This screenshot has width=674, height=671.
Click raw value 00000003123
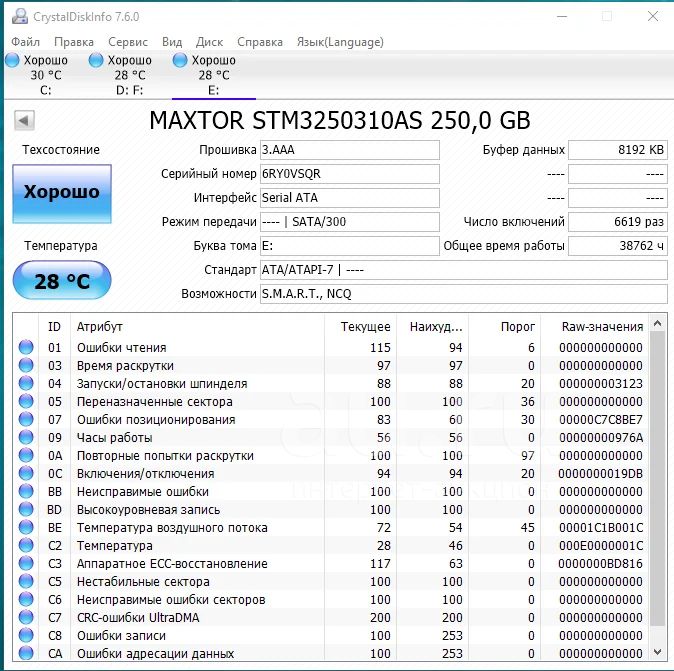600,383
